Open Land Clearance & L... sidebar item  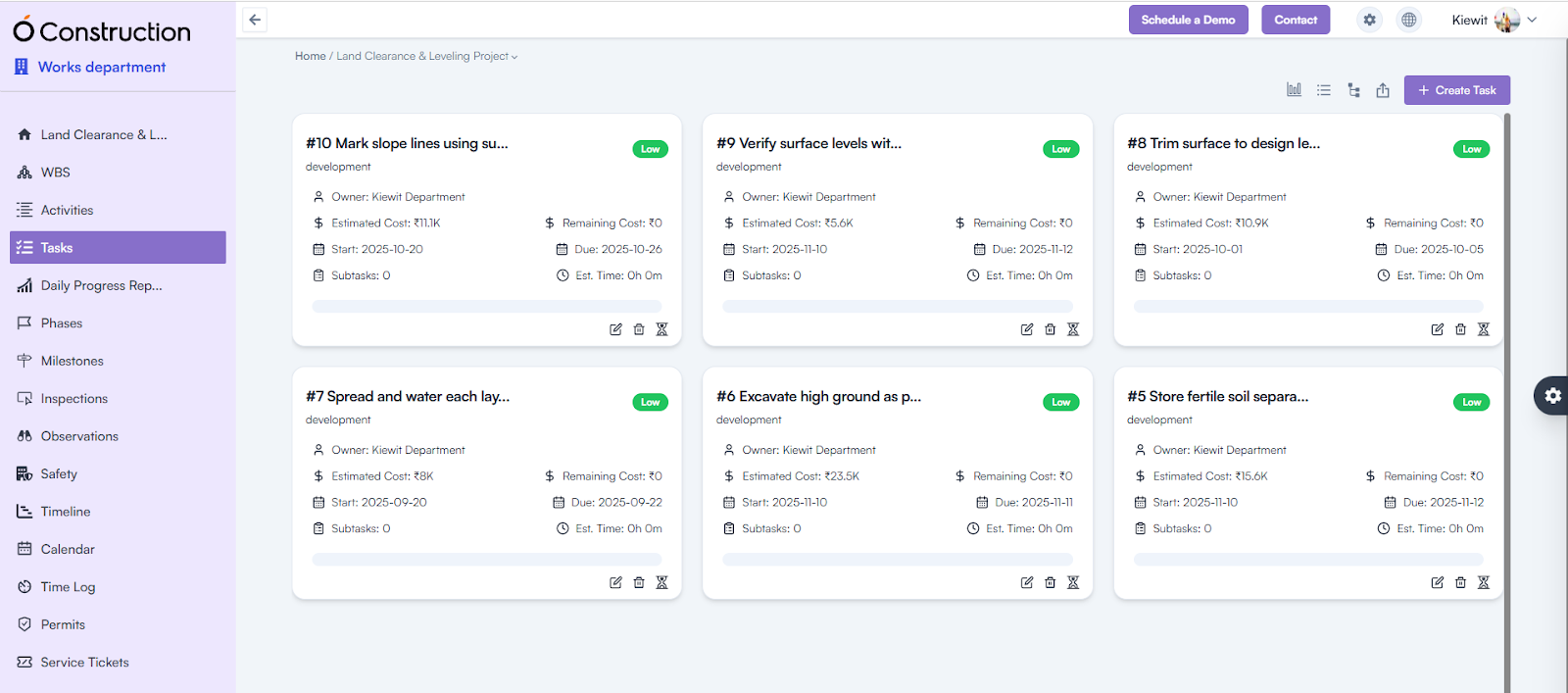(118, 134)
